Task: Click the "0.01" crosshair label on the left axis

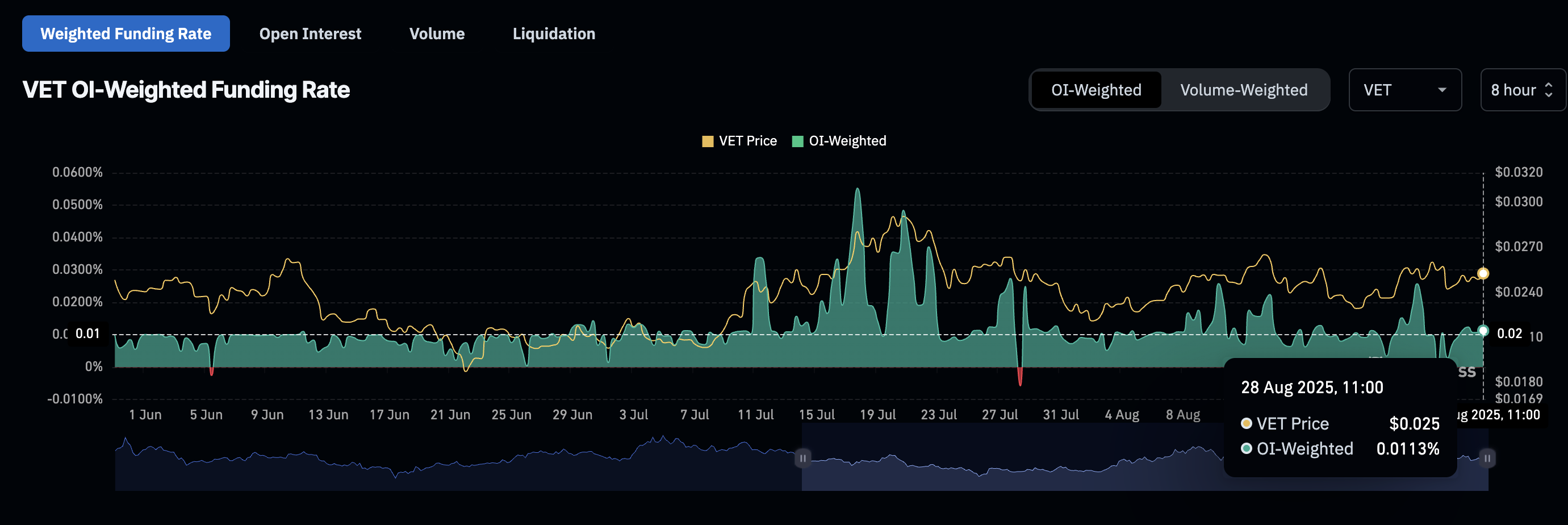Action: 87,334
